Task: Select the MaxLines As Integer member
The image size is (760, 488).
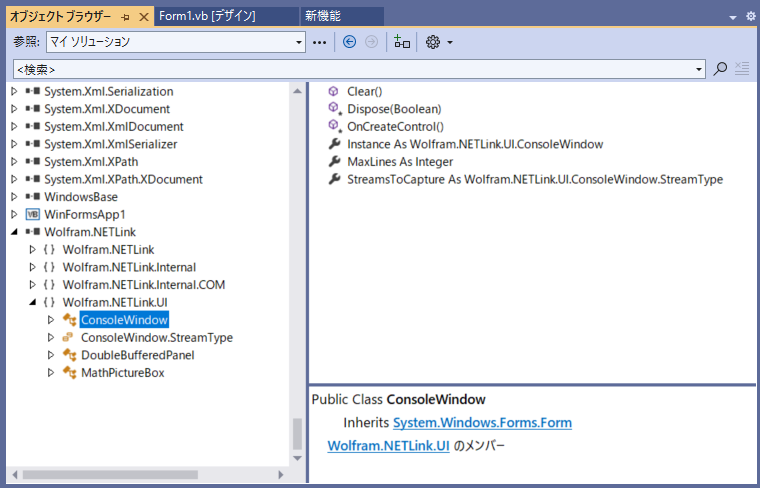Action: point(400,161)
